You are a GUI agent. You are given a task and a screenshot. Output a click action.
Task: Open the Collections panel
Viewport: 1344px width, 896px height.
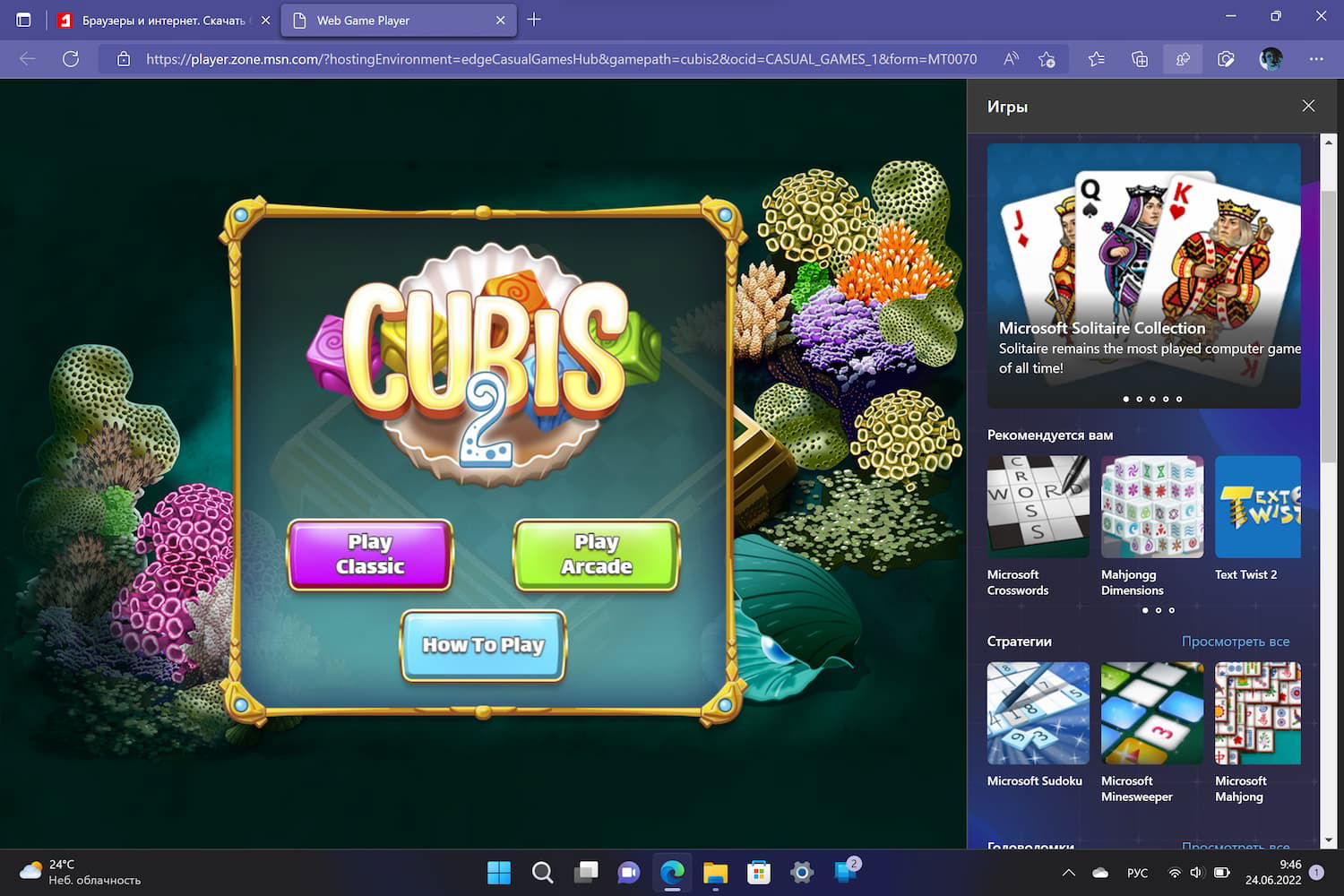pos(1140,59)
